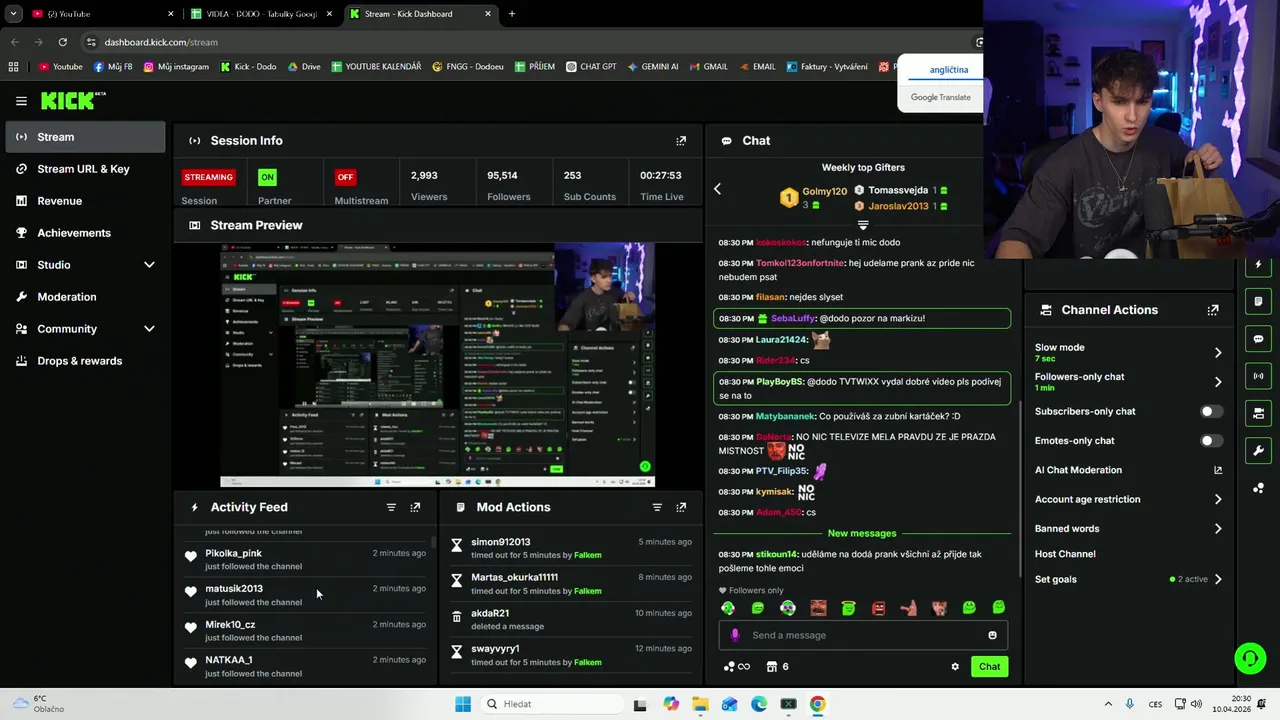The height and width of the screenshot is (720, 1280).
Task: Pop out the Session Info panel
Action: [x=681, y=141]
